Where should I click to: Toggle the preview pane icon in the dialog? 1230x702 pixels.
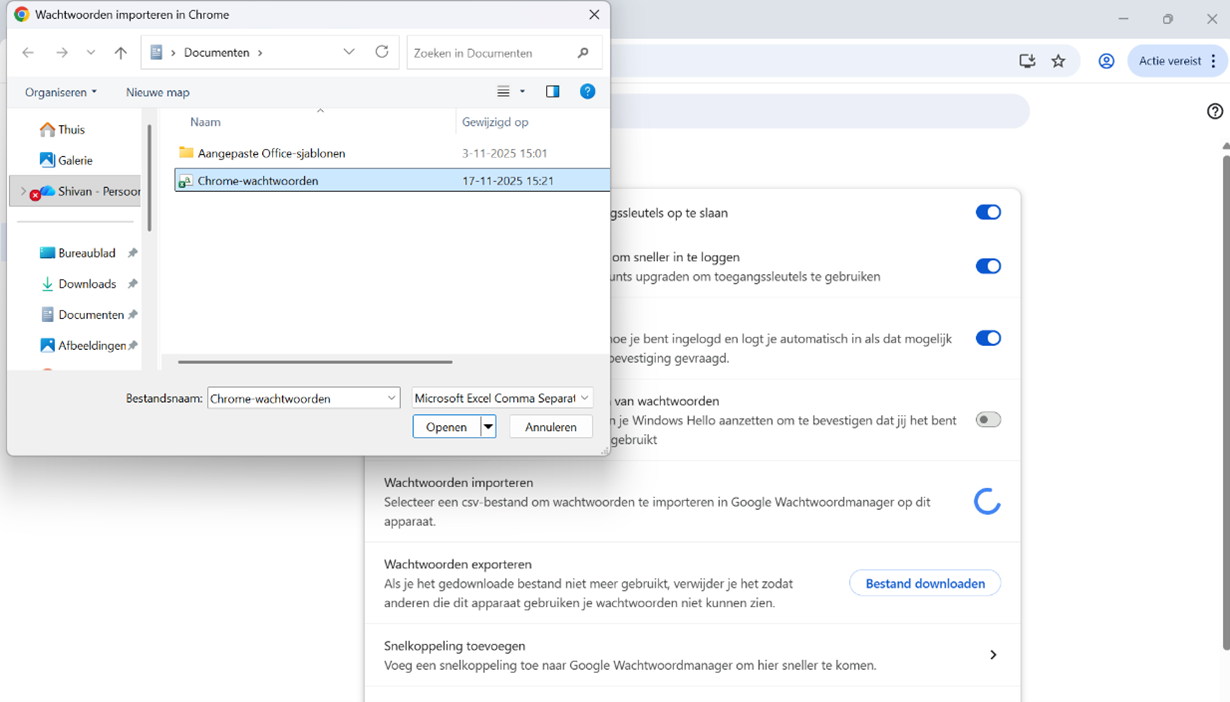pos(552,91)
